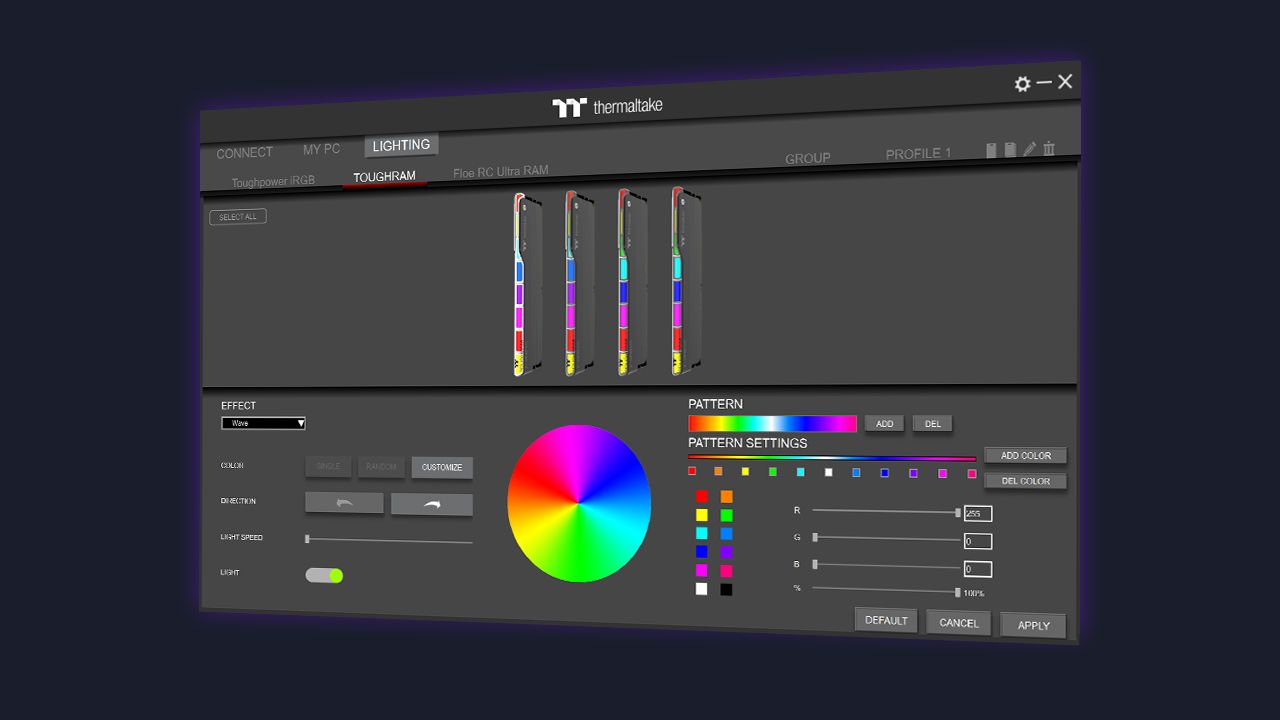The width and height of the screenshot is (1280, 720).
Task: Click the document icon left of the pencil
Action: click(x=1010, y=150)
